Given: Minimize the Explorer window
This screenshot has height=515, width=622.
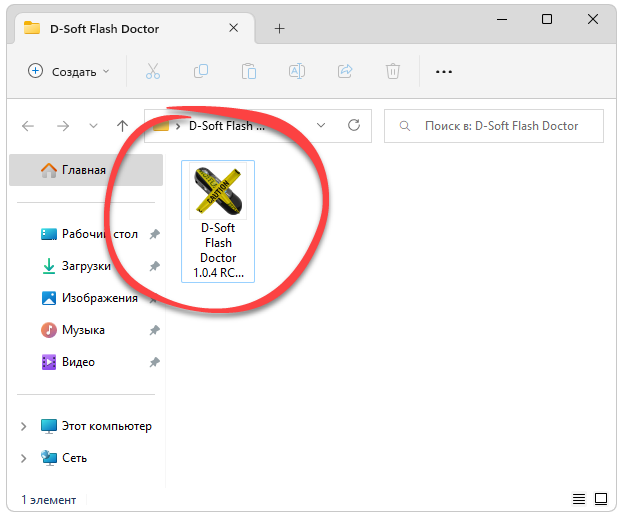Looking at the screenshot, I should click(x=502, y=19).
